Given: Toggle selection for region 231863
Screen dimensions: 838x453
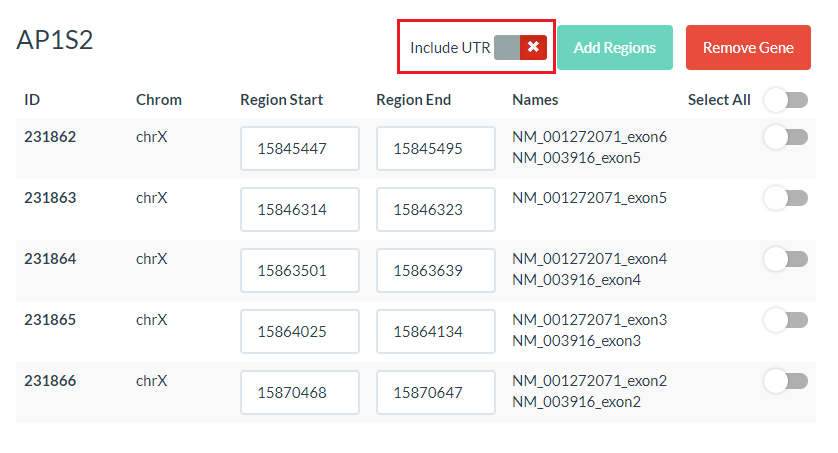Looking at the screenshot, I should (786, 198).
